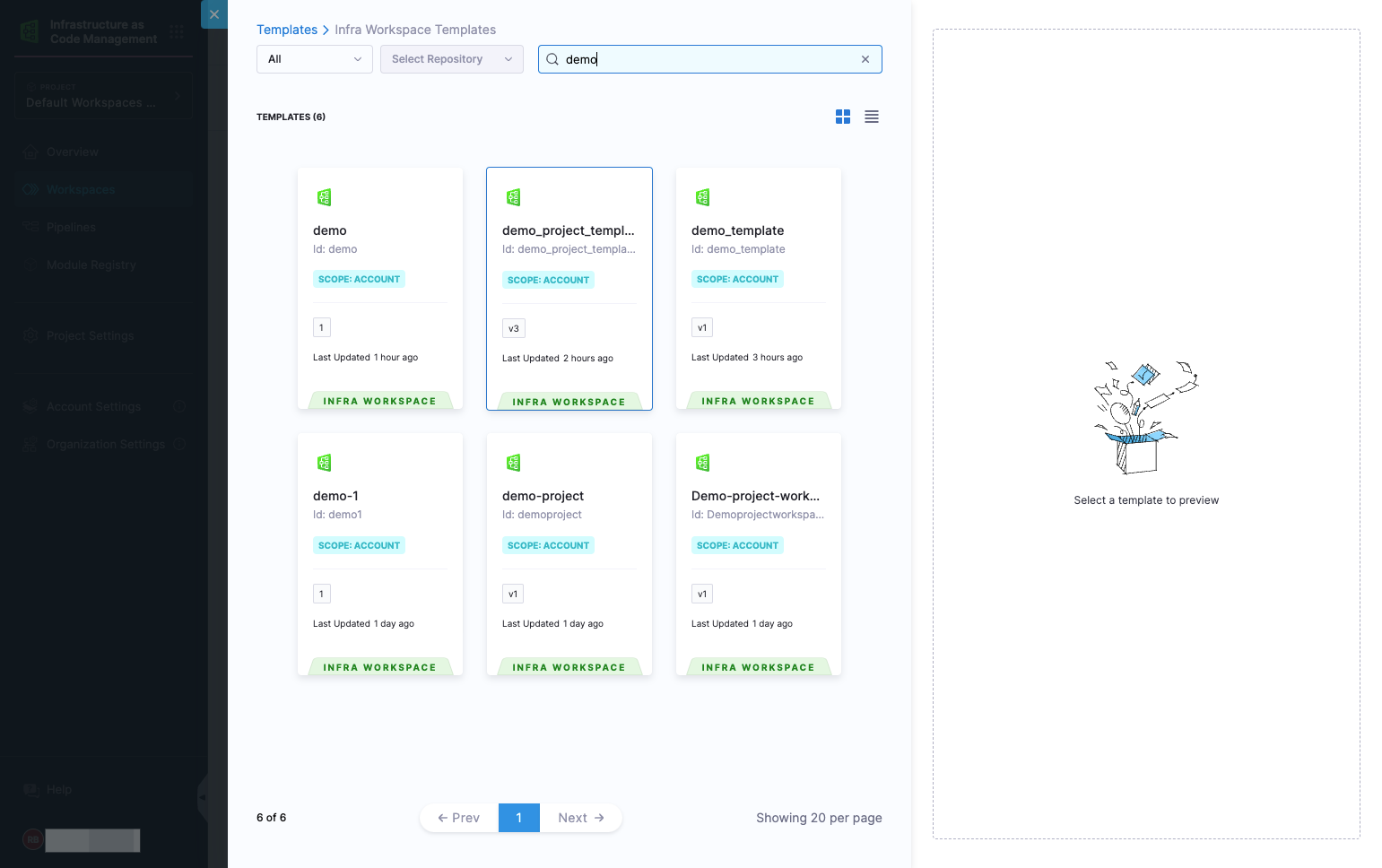Viewport: 1382px width, 868px height.
Task: Click the demo template icon
Action: point(325,197)
